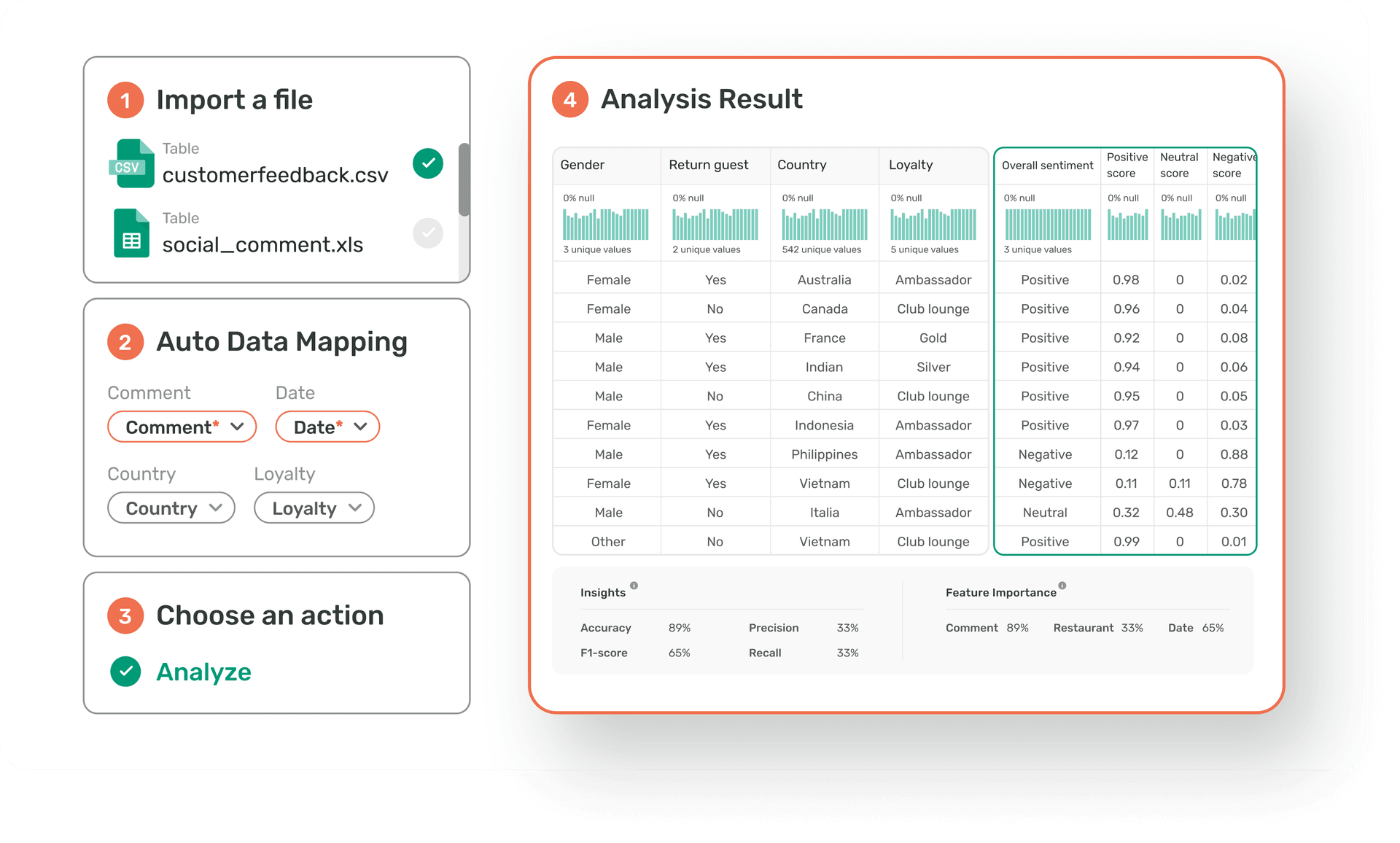Click the step 3 number badge
The height and width of the screenshot is (843, 1400).
(125, 615)
